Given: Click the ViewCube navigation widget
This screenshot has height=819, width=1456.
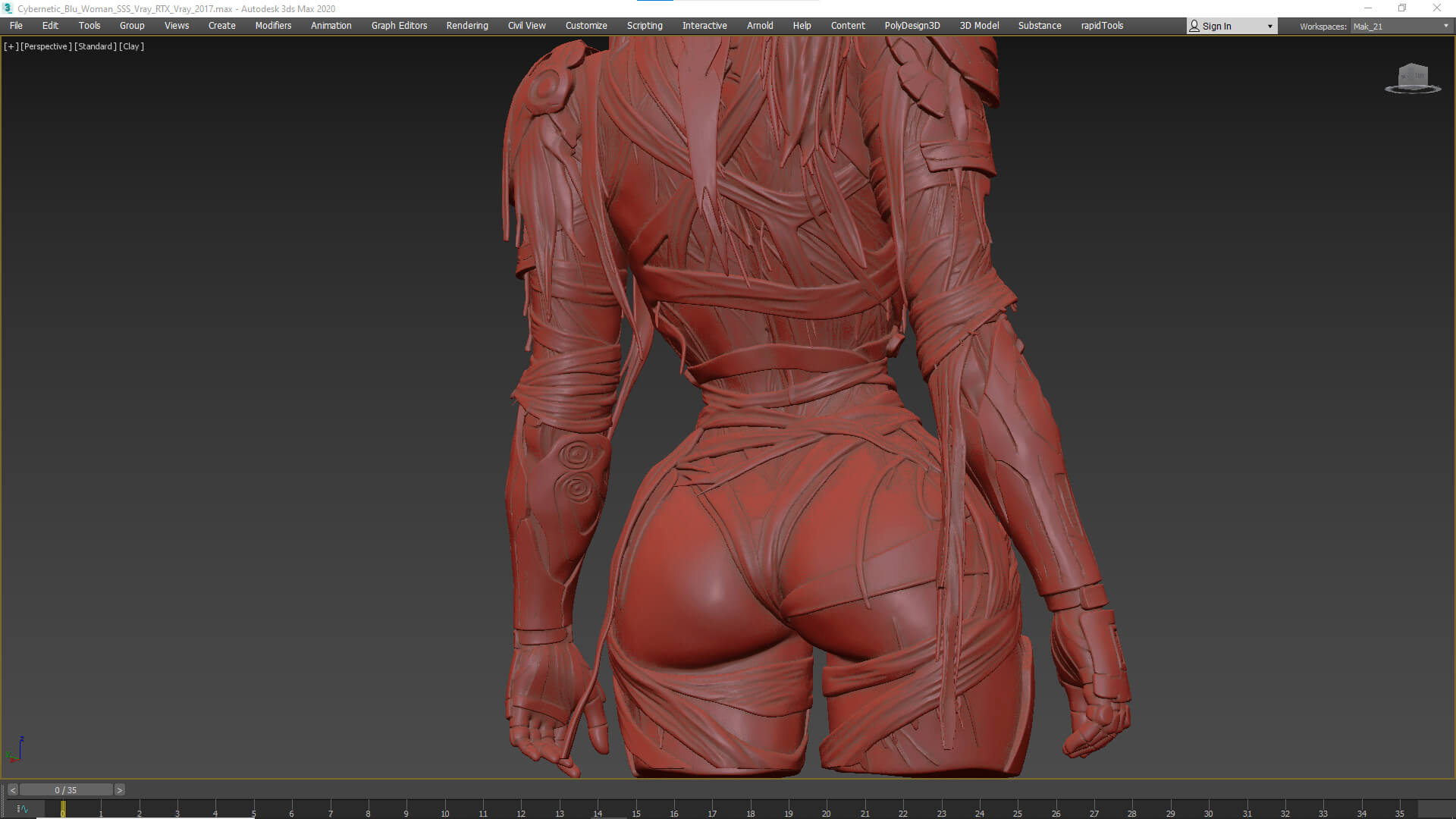Looking at the screenshot, I should 1413,79.
